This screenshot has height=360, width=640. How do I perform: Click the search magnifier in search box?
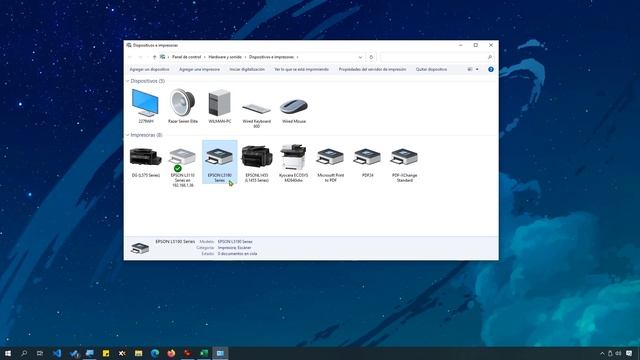[x=489, y=57]
